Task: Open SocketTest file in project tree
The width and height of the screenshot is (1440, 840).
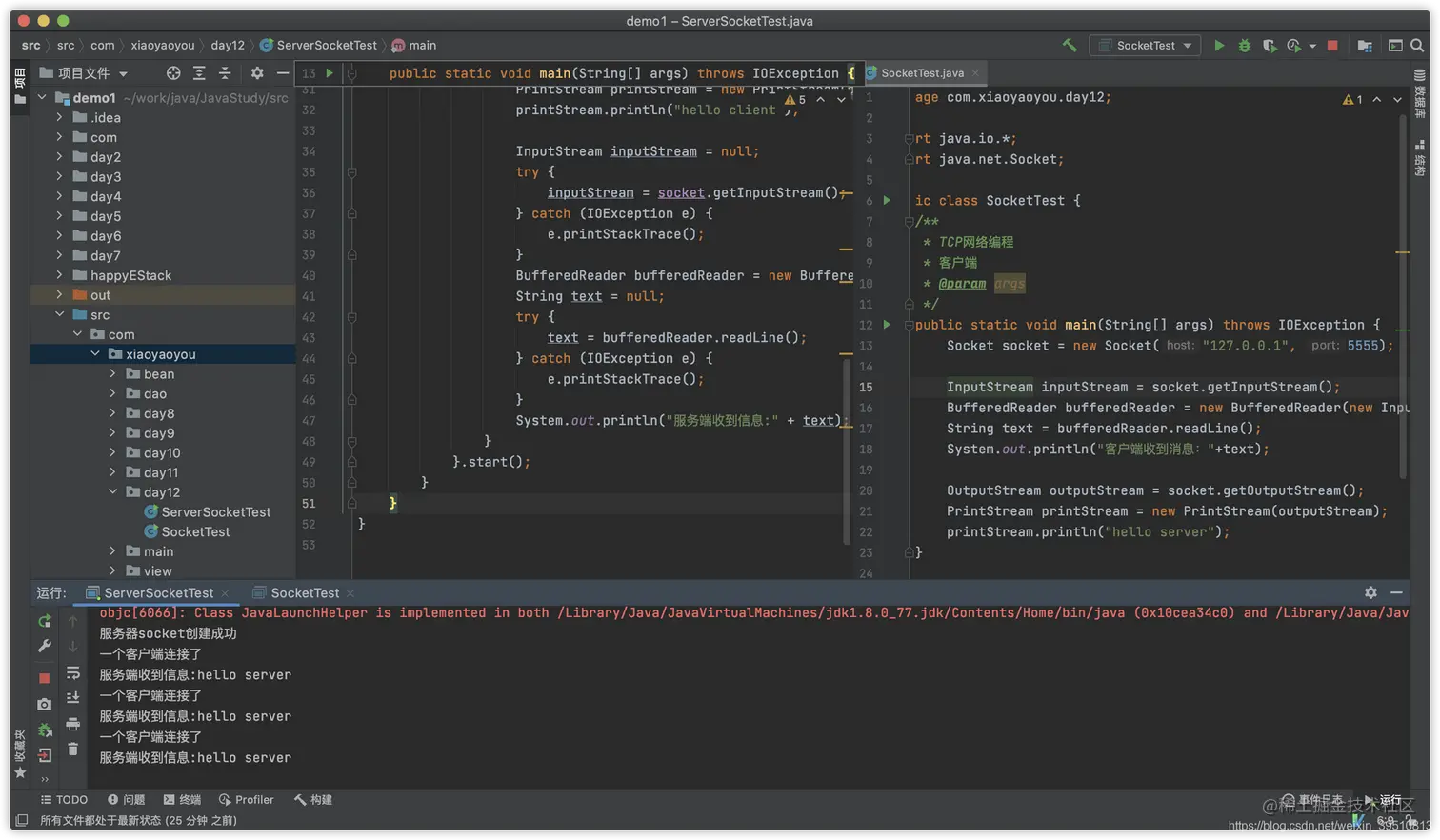Action: (195, 531)
